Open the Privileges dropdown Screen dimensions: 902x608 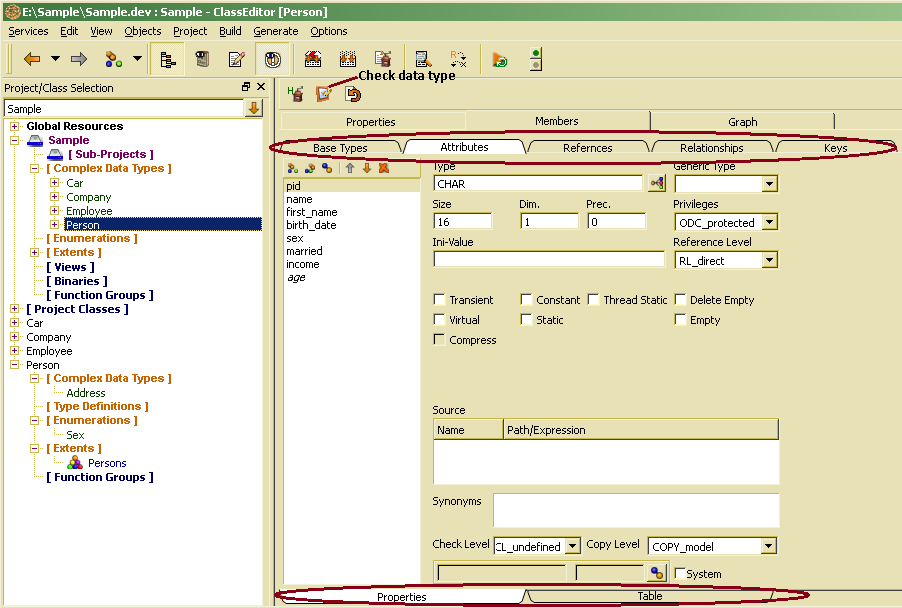pyautogui.click(x=768, y=222)
